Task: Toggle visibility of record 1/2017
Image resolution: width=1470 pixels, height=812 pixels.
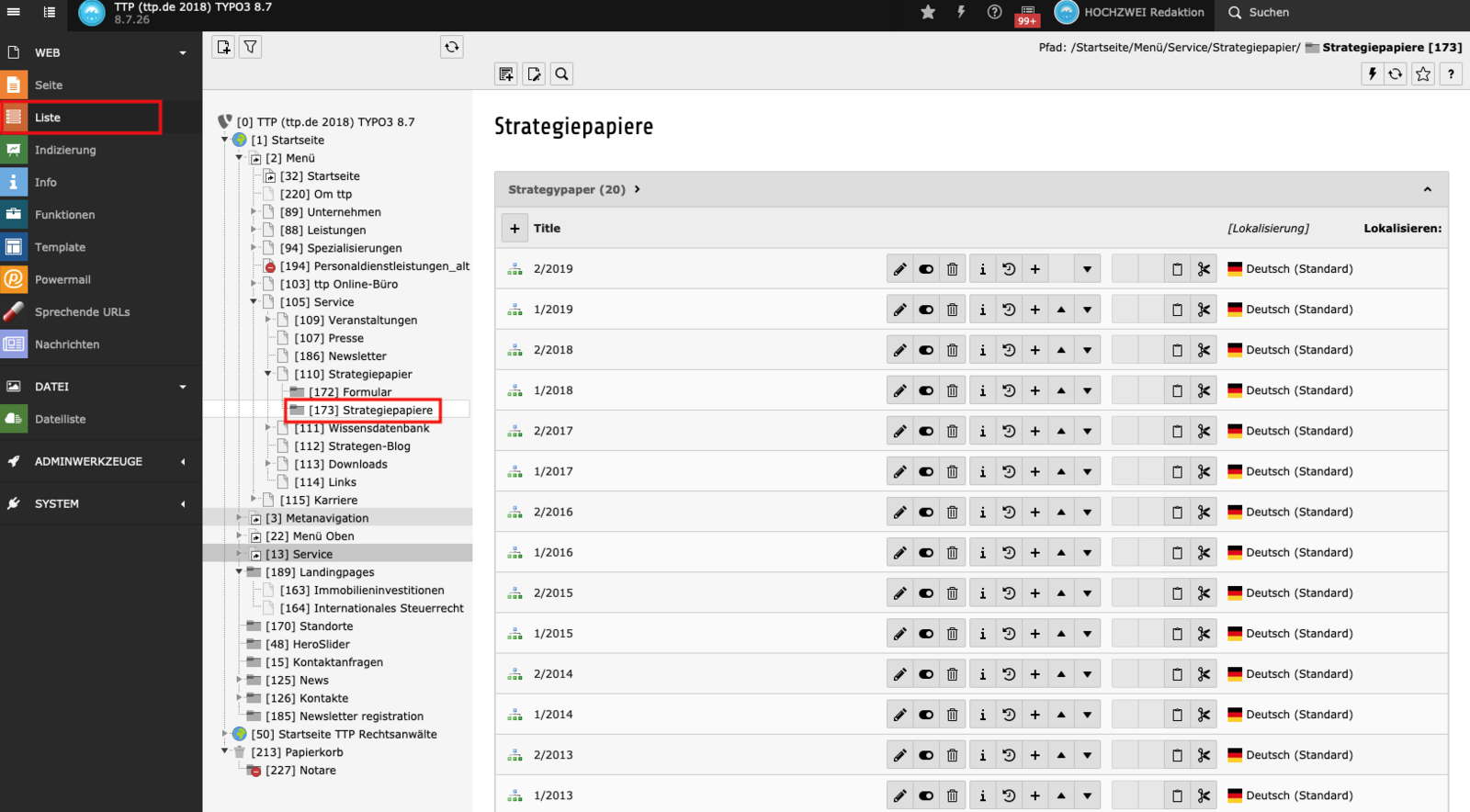Action: [x=926, y=471]
